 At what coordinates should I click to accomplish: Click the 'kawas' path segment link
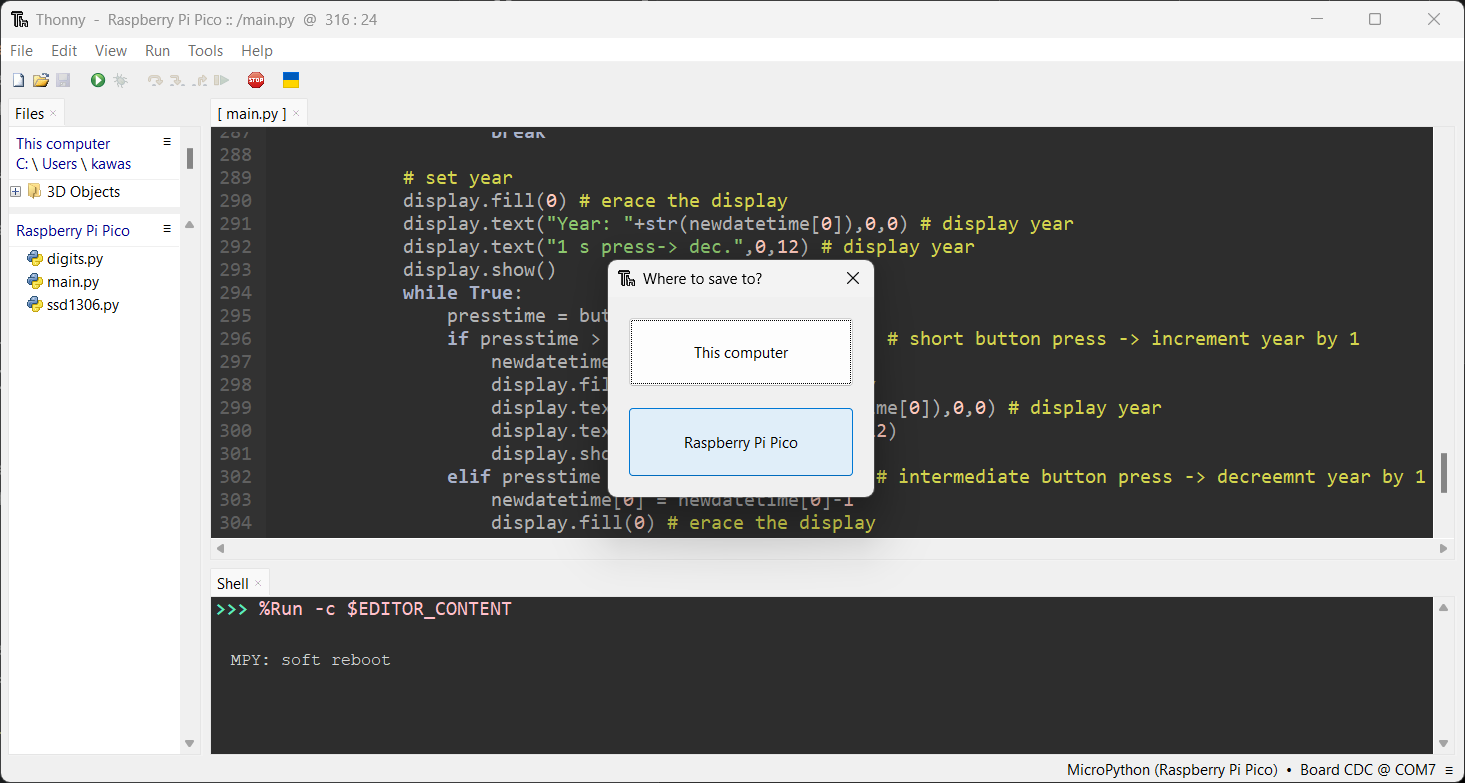tap(111, 164)
